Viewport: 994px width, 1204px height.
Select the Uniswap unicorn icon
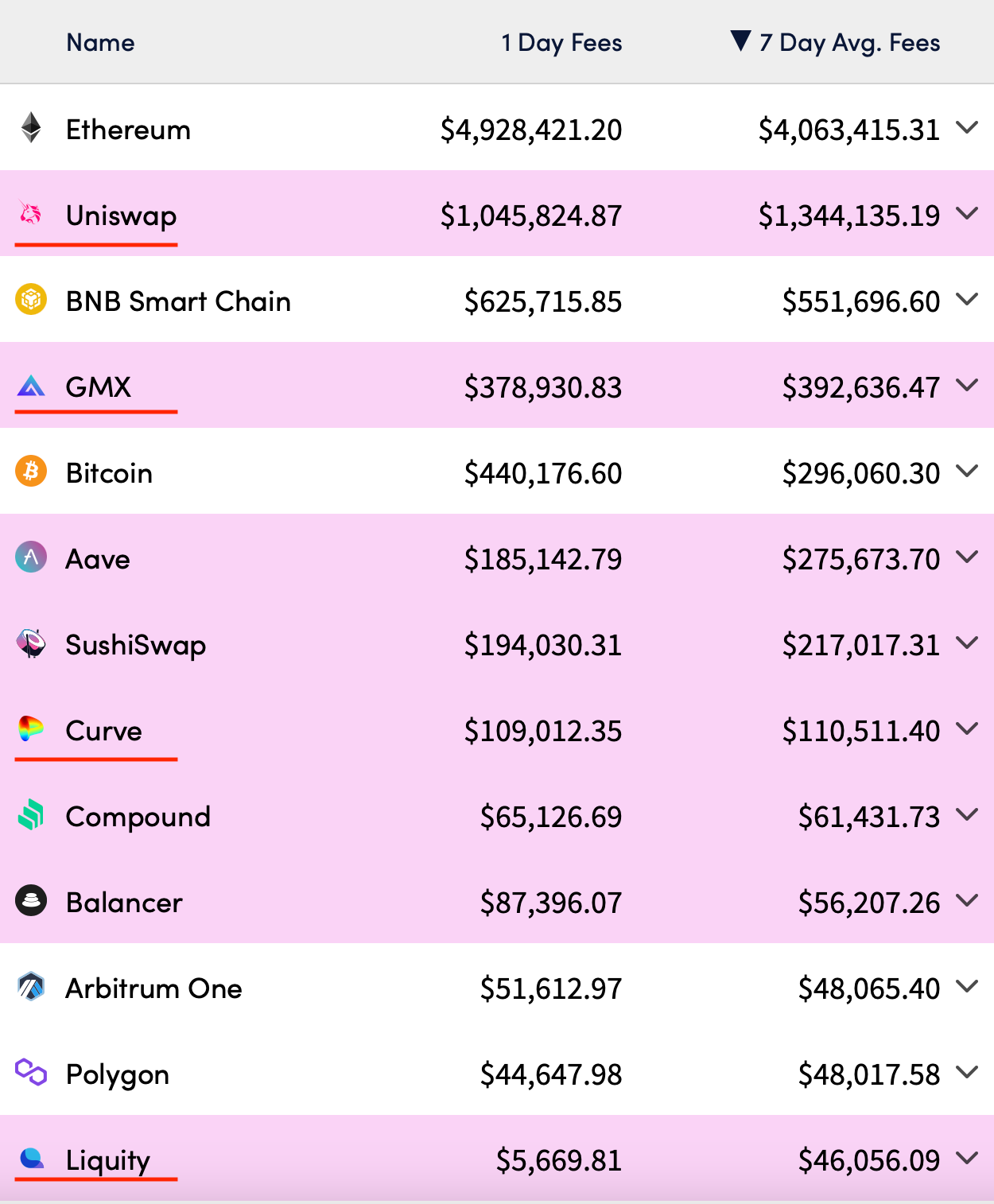[x=32, y=215]
